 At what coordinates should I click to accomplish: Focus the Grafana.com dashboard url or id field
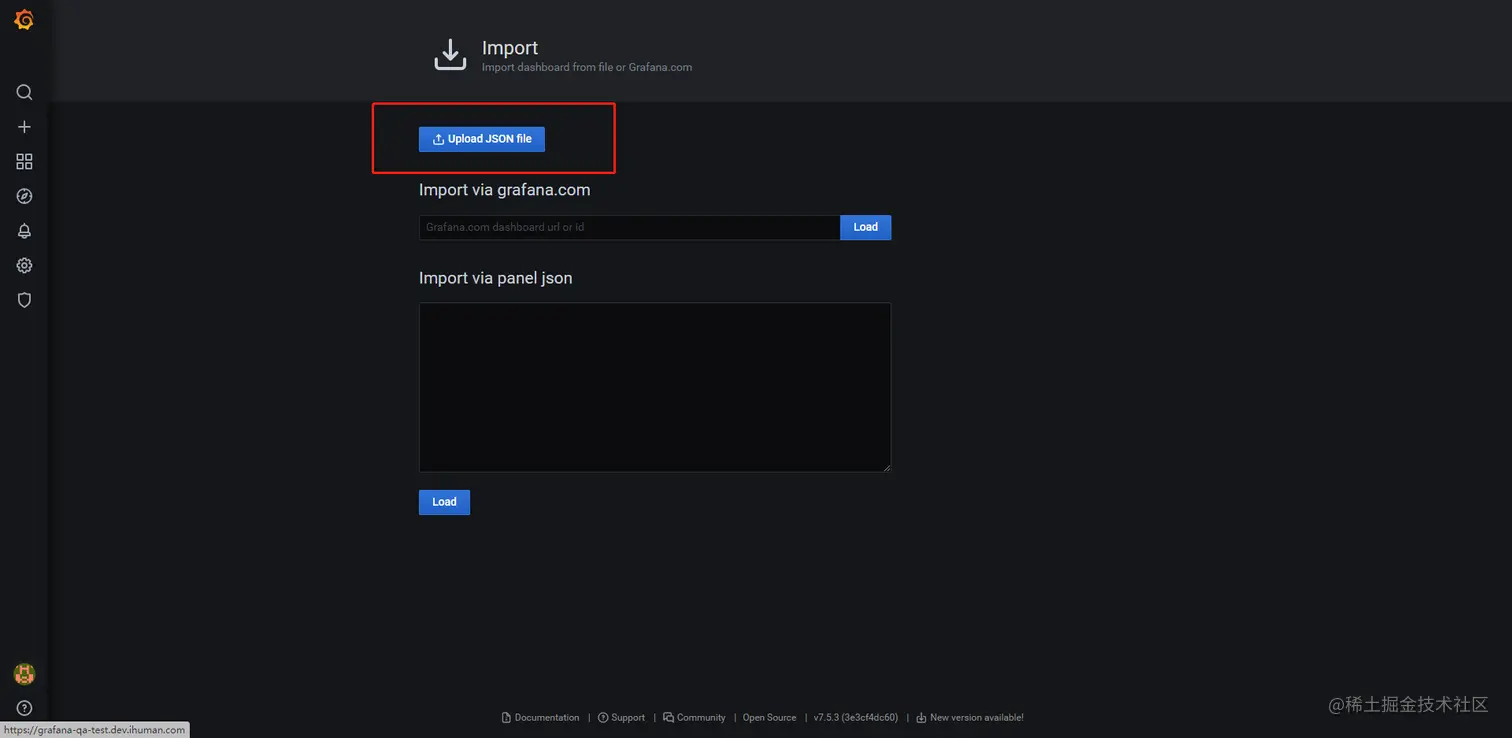point(629,227)
